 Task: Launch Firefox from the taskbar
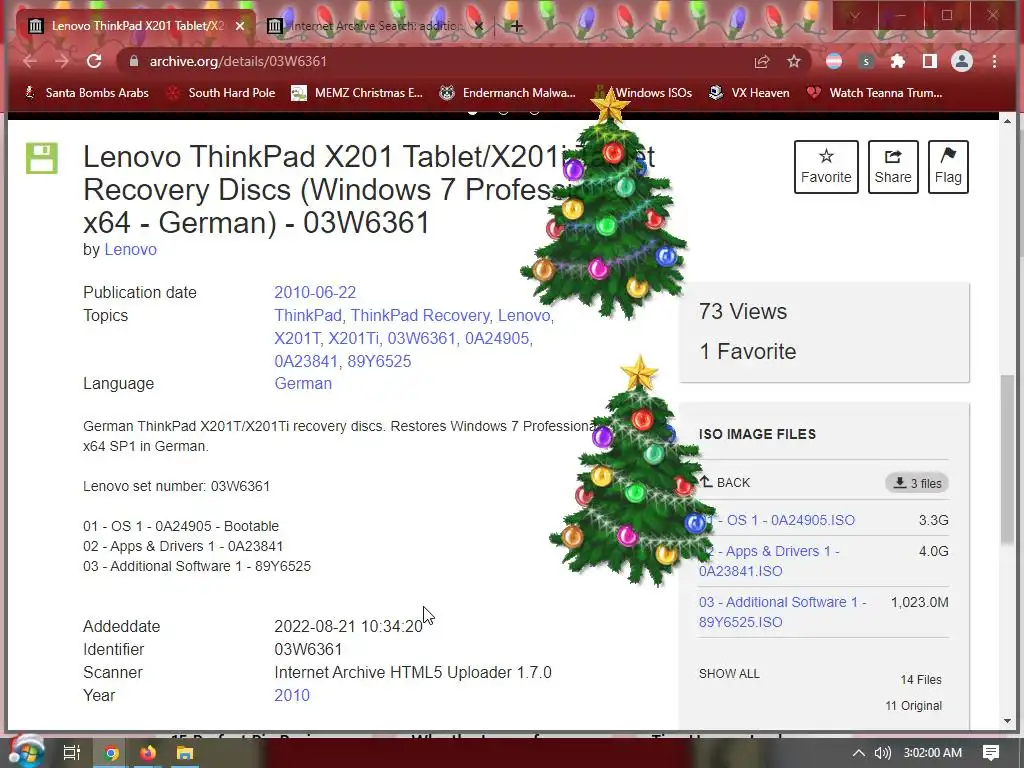tap(148, 753)
